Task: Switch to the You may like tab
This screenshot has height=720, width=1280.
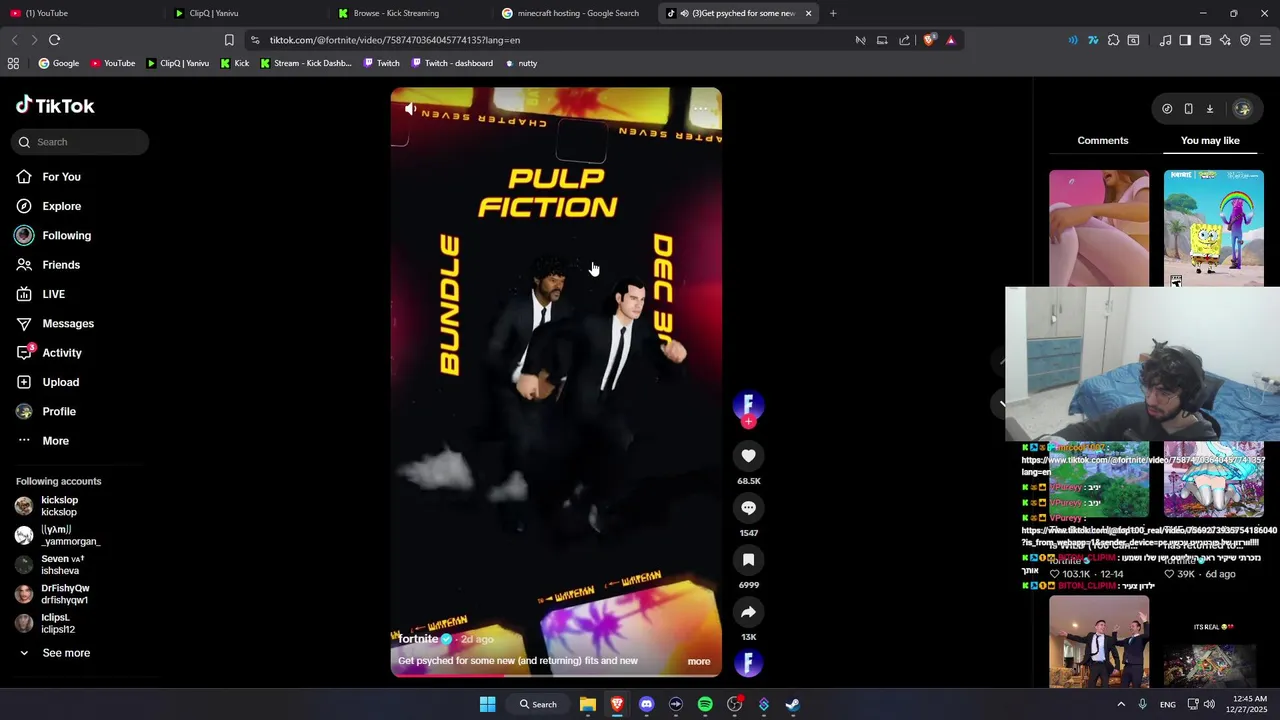Action: point(1210,141)
